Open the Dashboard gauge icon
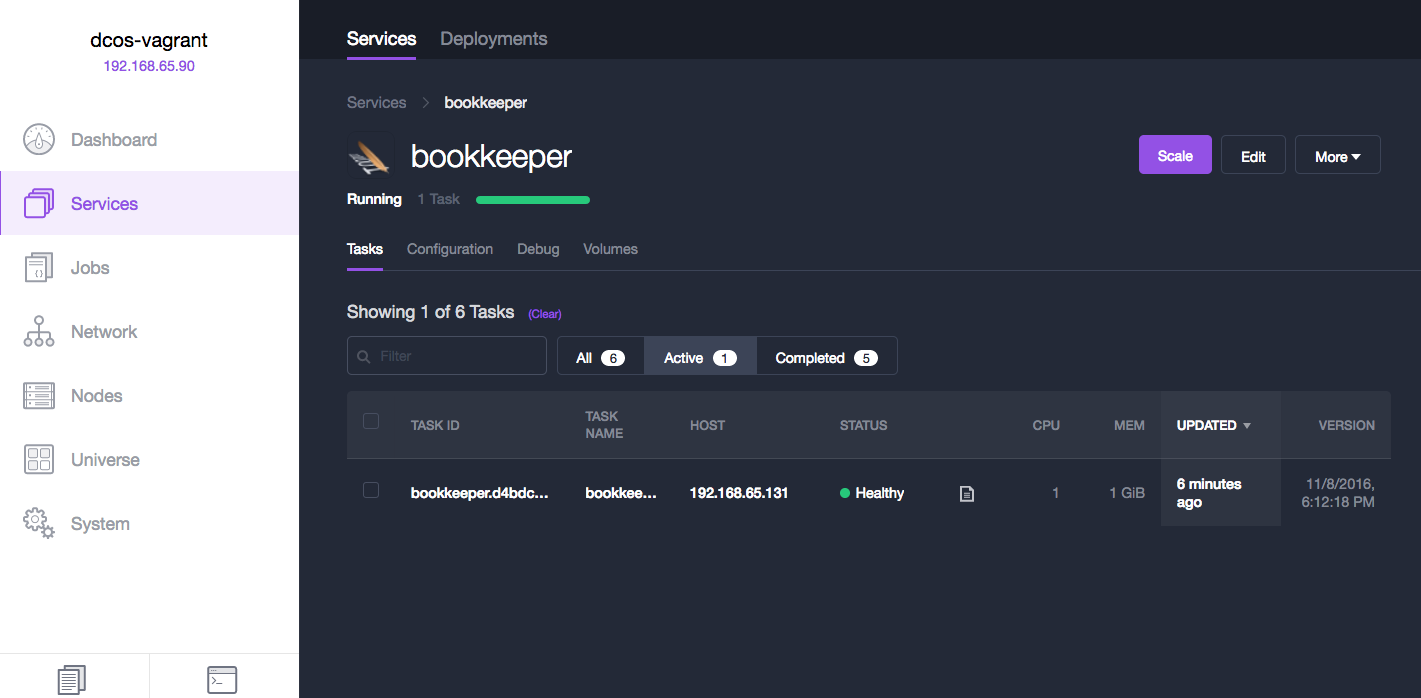This screenshot has height=698, width=1421. click(x=39, y=140)
